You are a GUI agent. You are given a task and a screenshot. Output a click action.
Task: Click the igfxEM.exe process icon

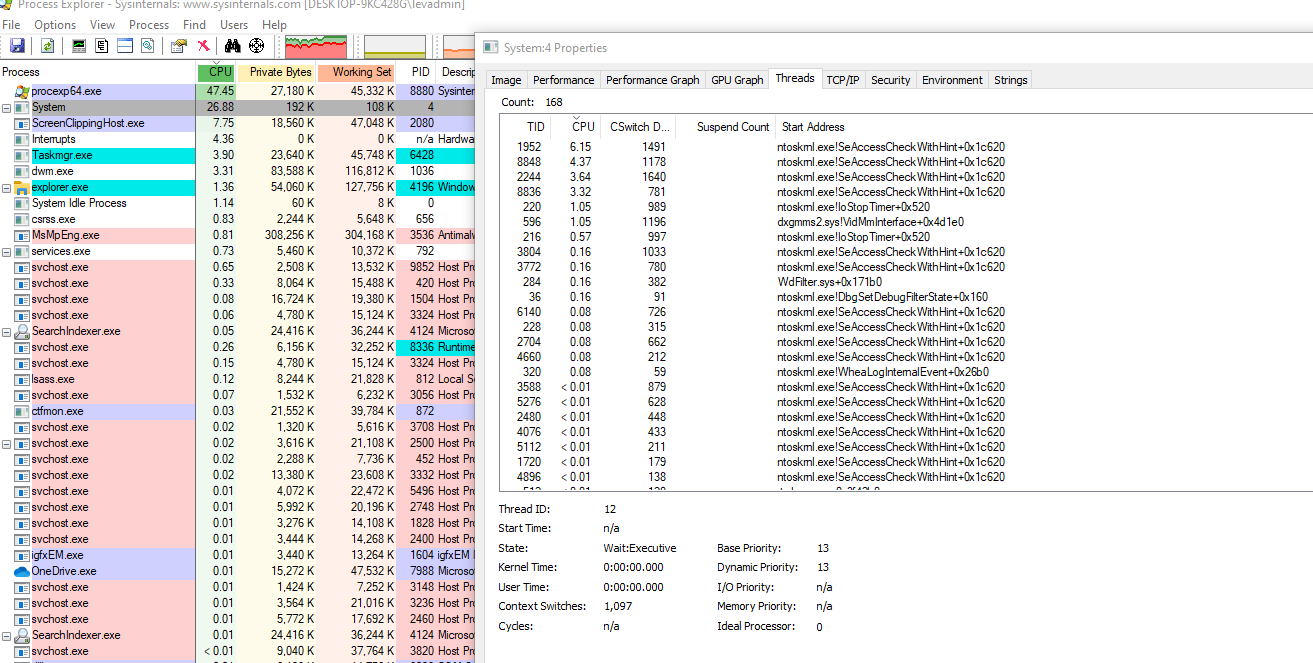click(x=22, y=555)
